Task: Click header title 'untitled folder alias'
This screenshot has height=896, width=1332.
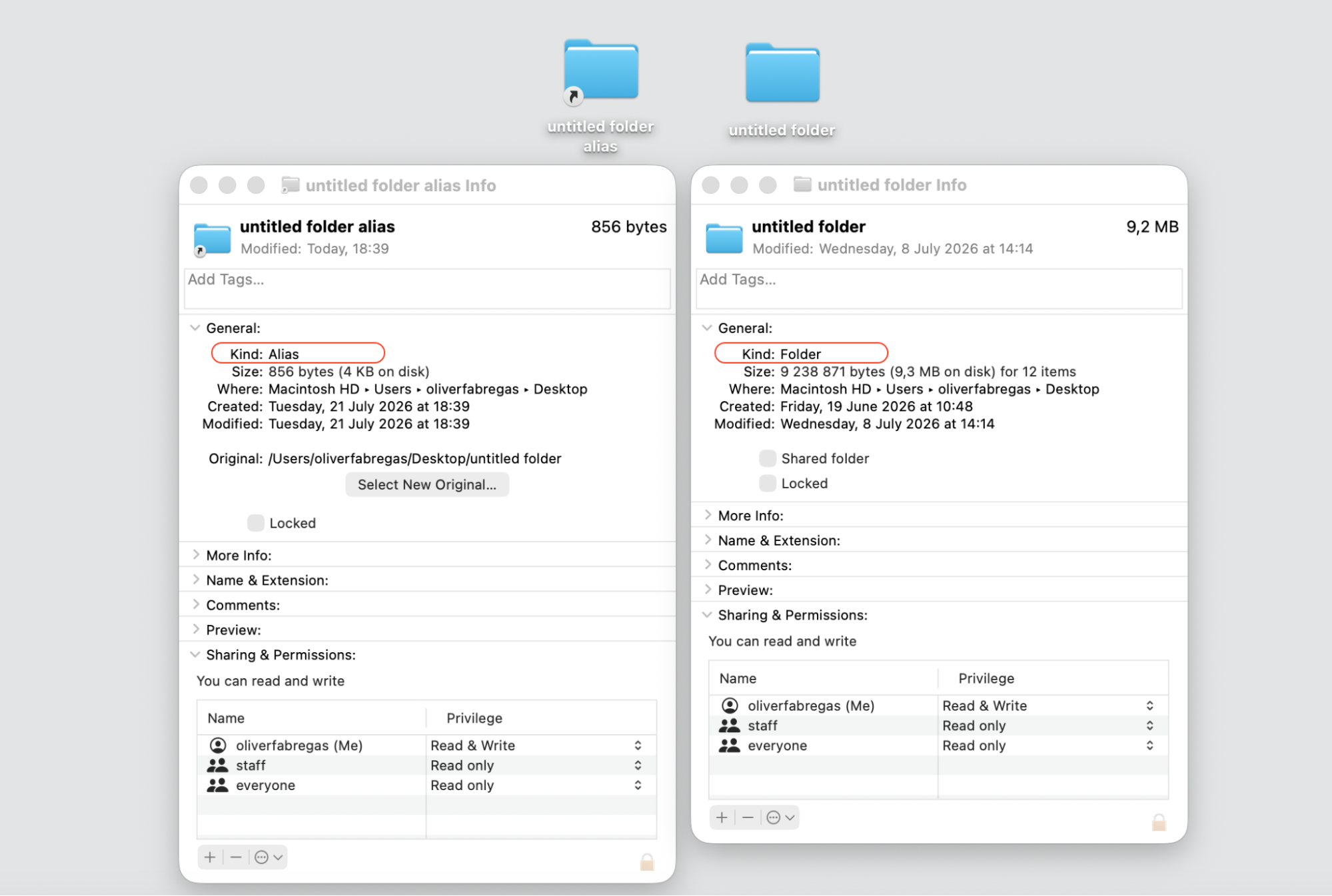Action: coord(317,226)
